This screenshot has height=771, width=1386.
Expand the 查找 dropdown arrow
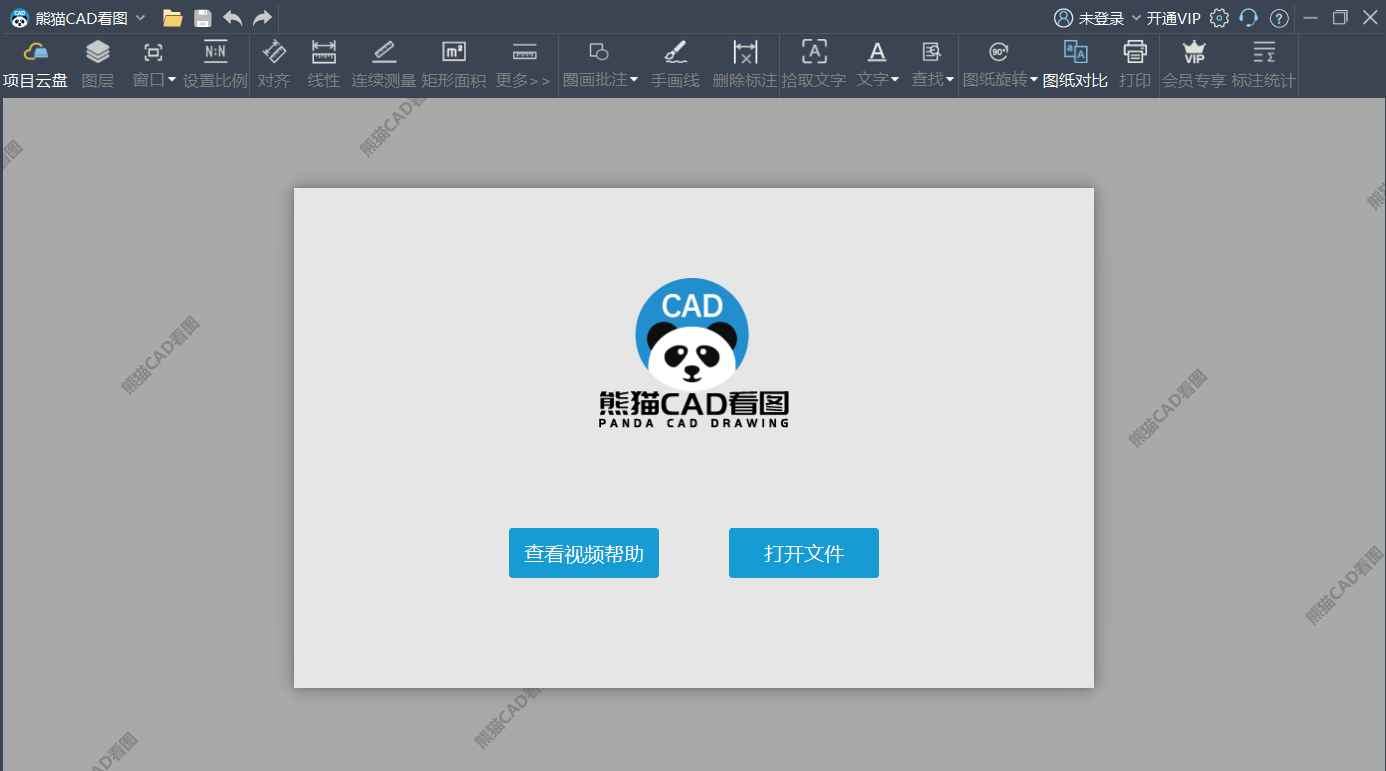(x=950, y=80)
